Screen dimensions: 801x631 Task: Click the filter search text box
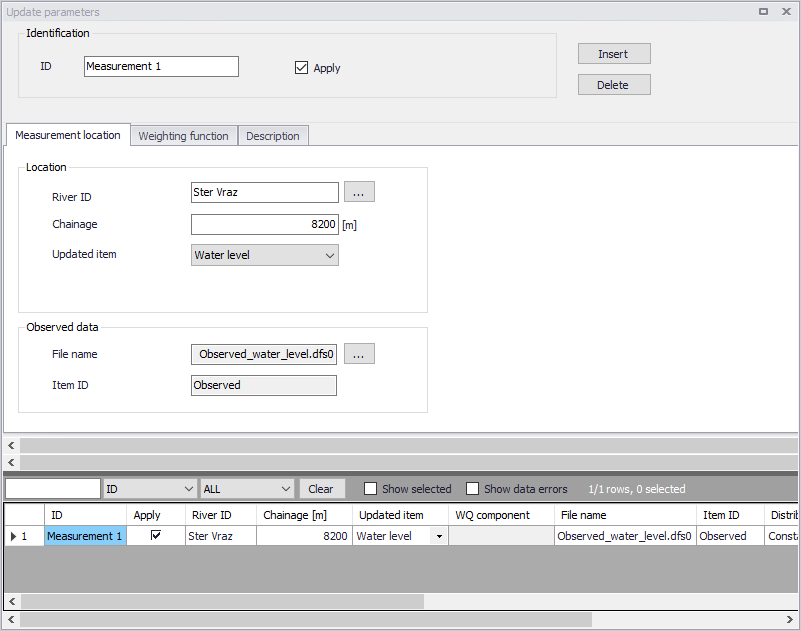[x=53, y=489]
